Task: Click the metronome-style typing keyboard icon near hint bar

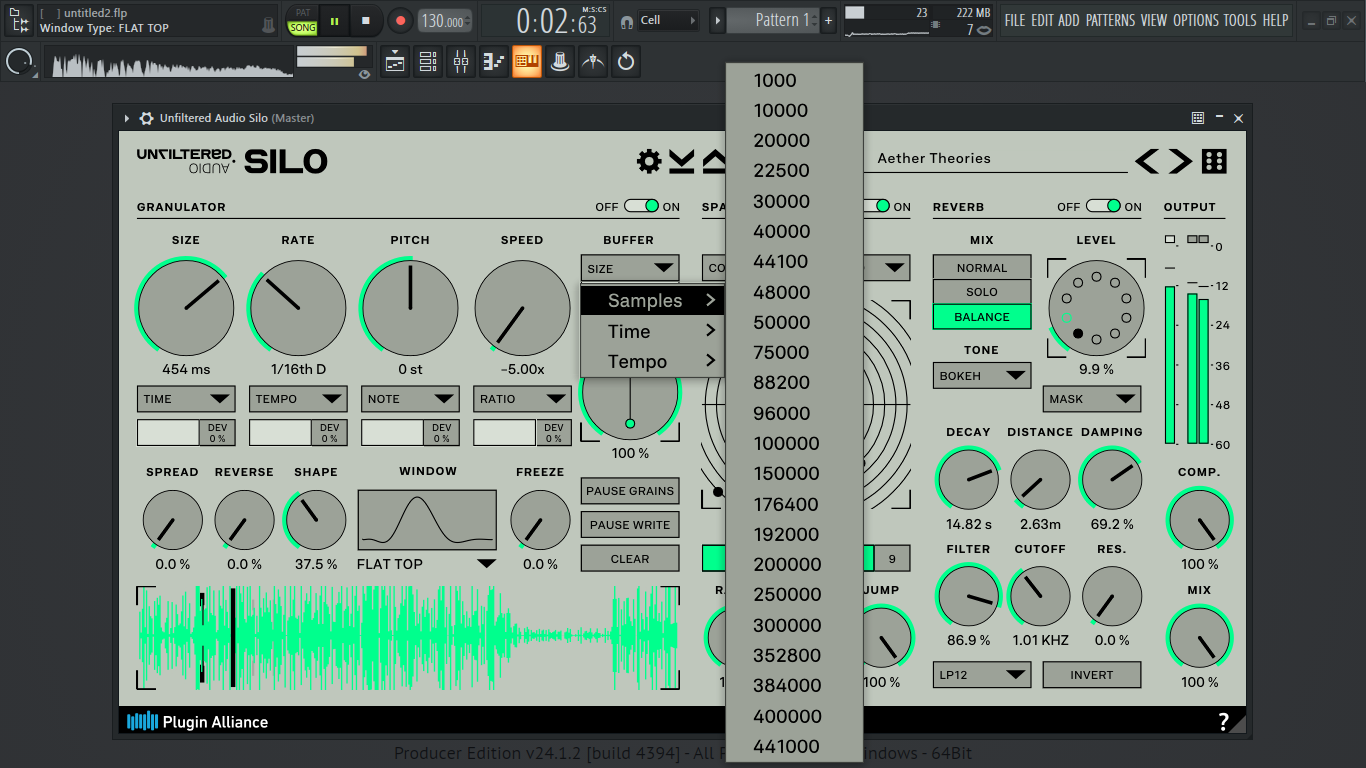Action: tap(268, 24)
